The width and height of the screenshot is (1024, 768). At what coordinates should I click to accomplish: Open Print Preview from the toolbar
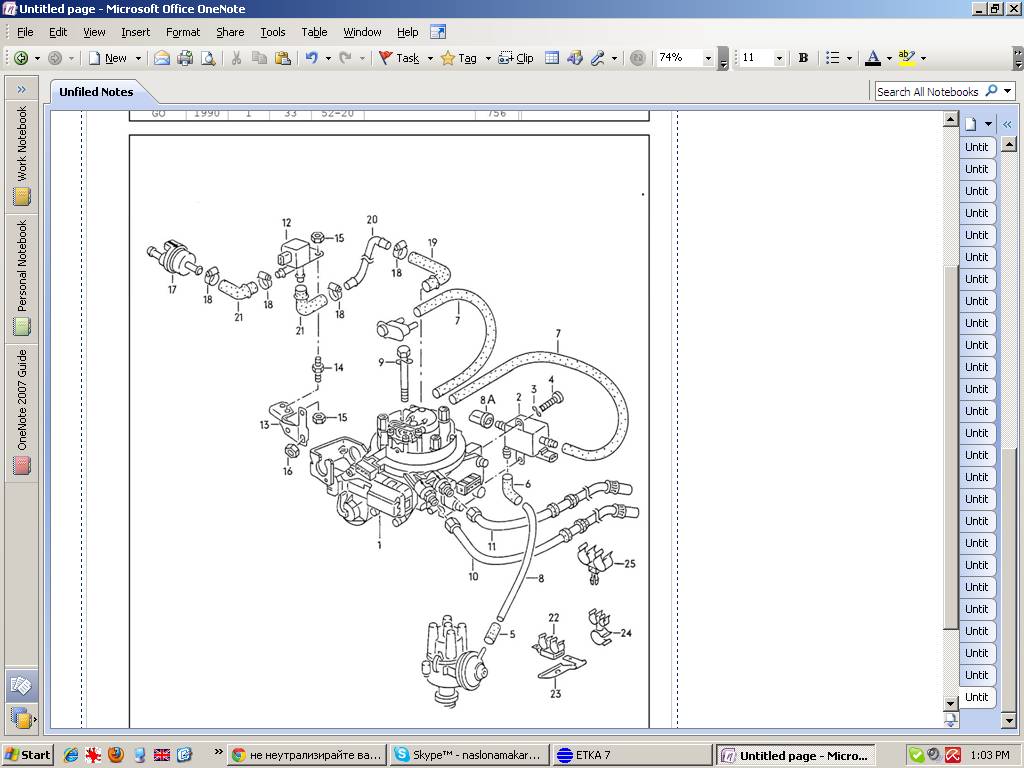pos(208,58)
